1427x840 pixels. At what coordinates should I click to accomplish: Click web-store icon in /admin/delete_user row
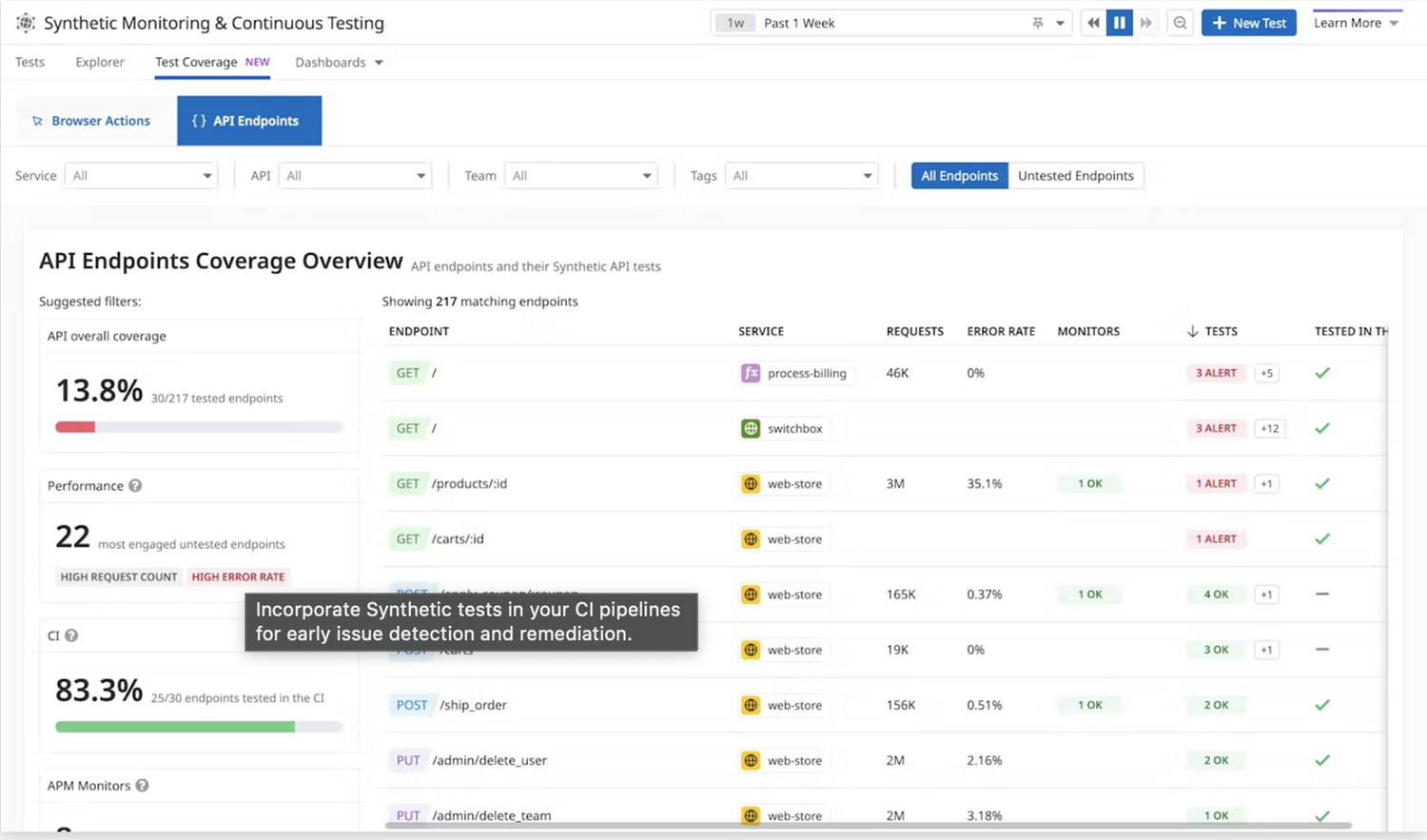(x=751, y=760)
